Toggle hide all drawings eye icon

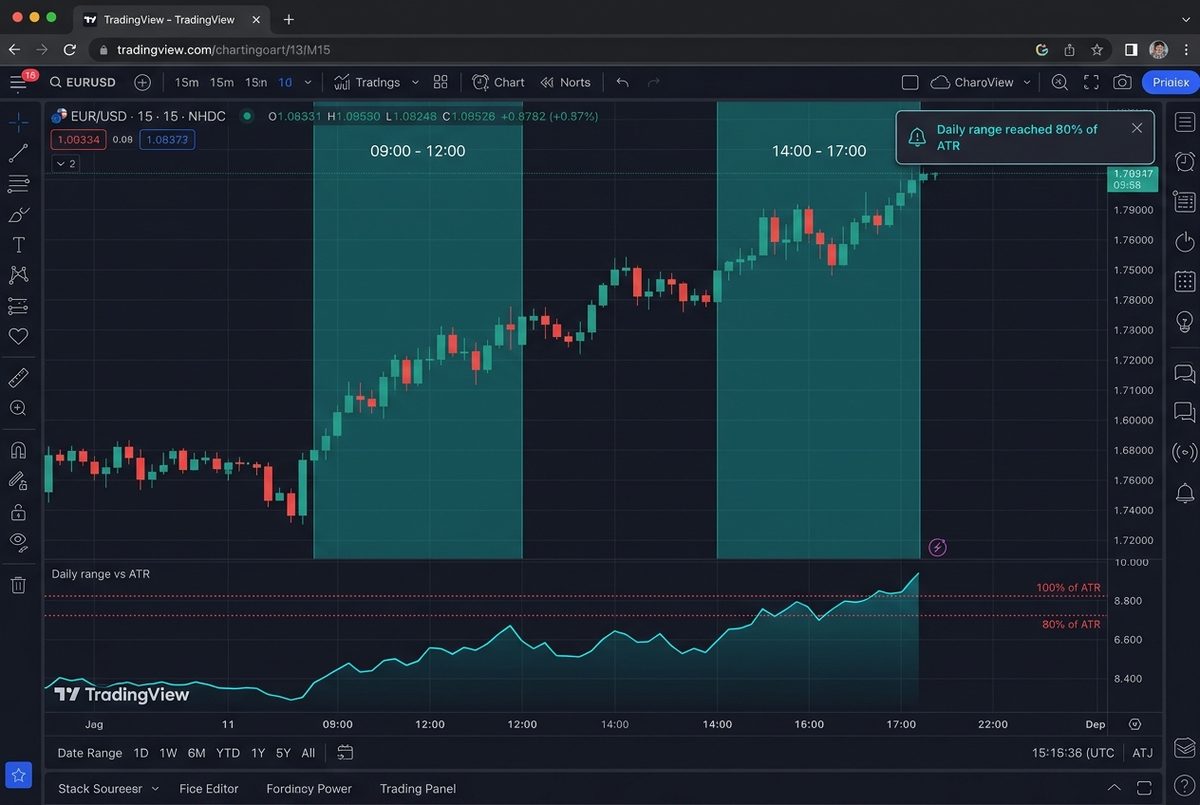tap(18, 542)
